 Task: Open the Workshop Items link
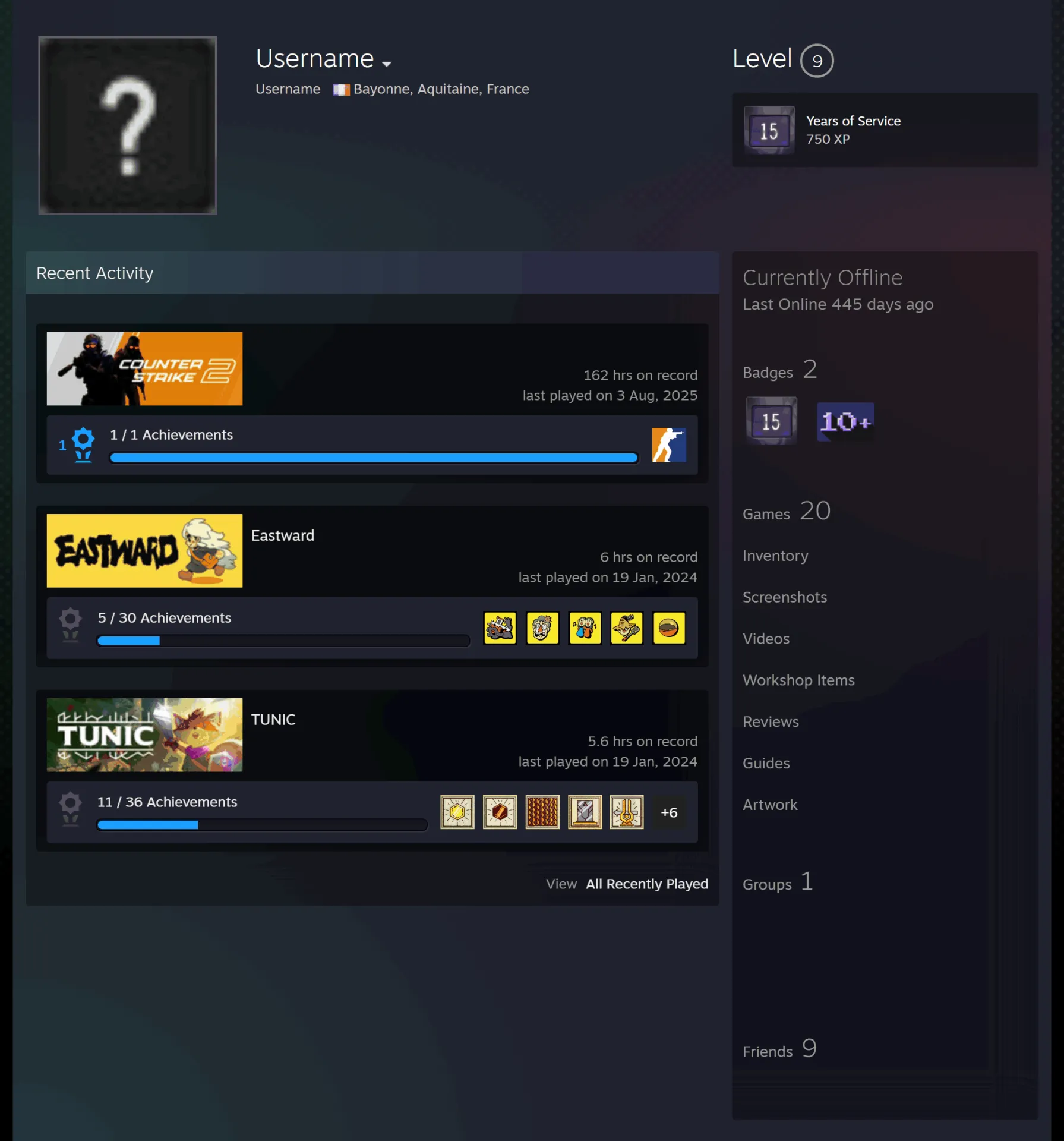[798, 681]
